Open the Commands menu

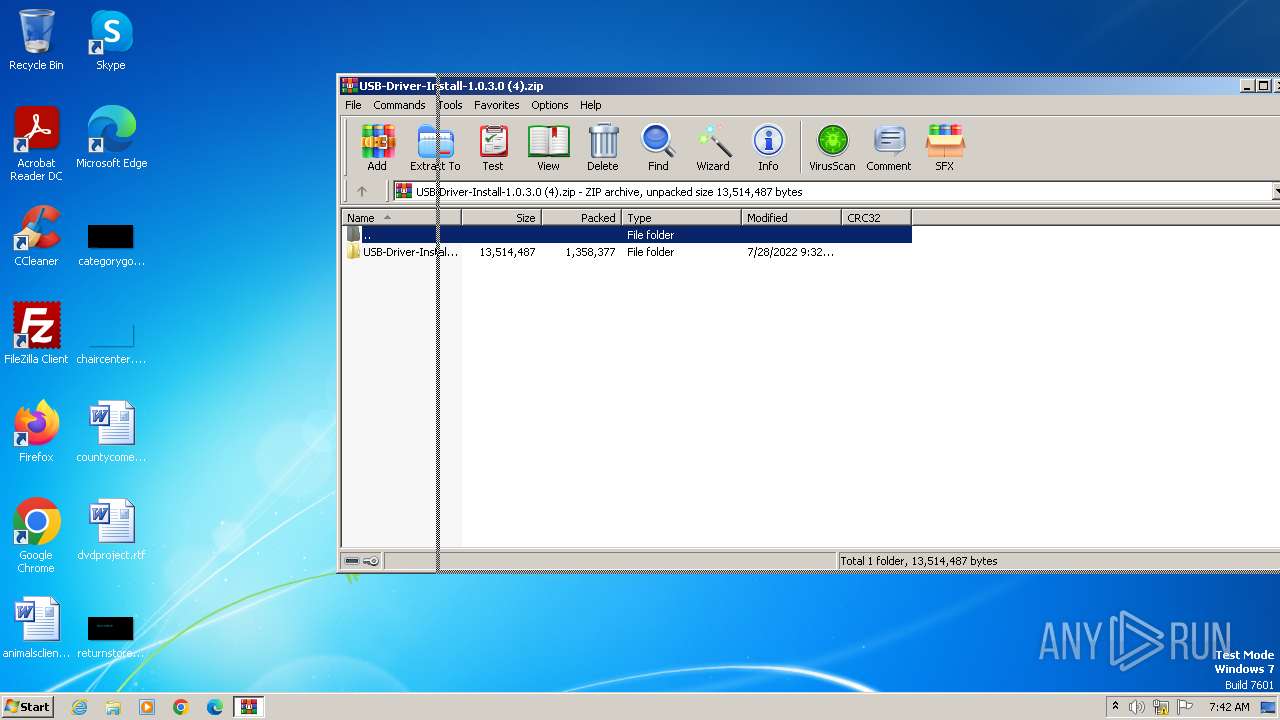[399, 105]
